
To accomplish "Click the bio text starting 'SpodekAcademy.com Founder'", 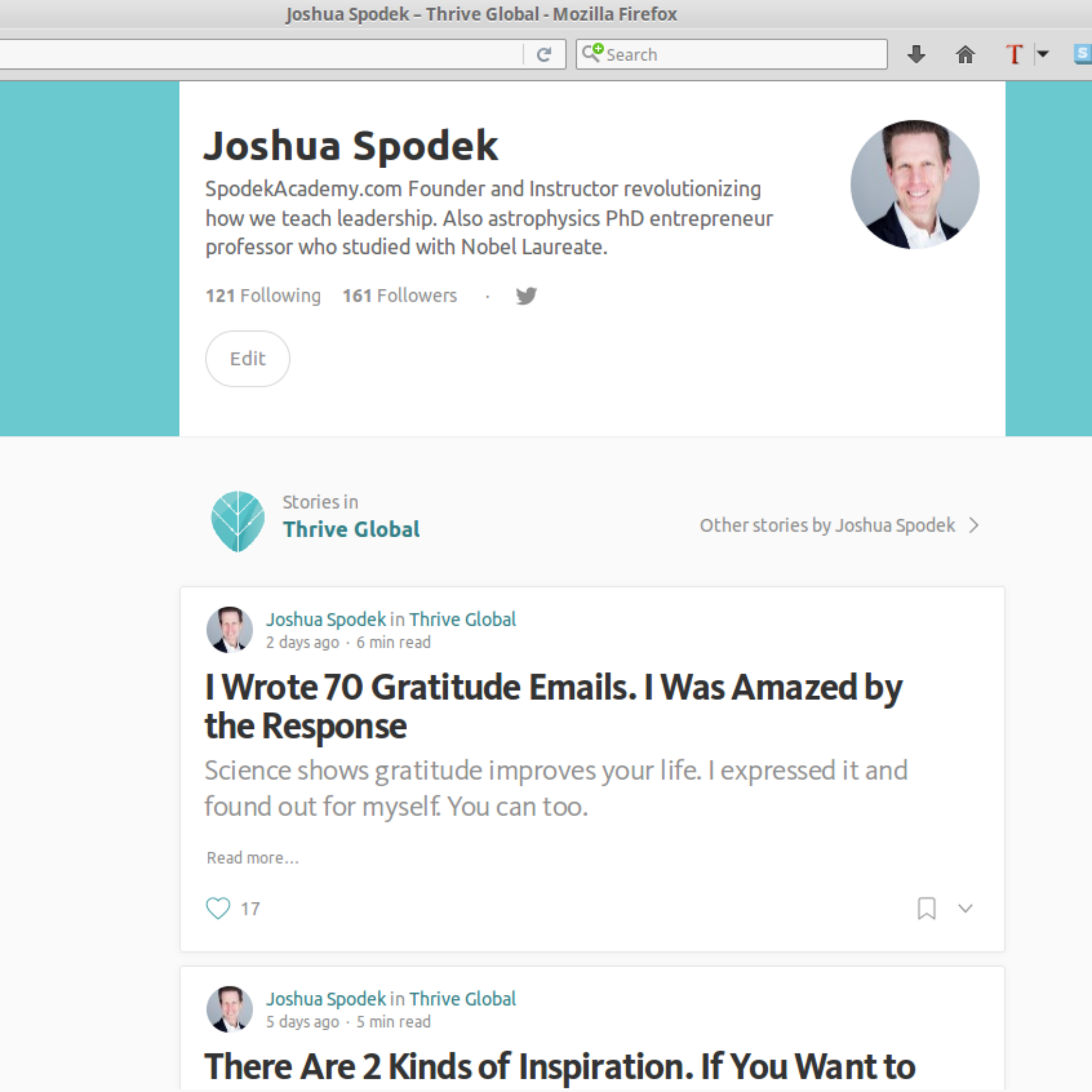I will (489, 218).
